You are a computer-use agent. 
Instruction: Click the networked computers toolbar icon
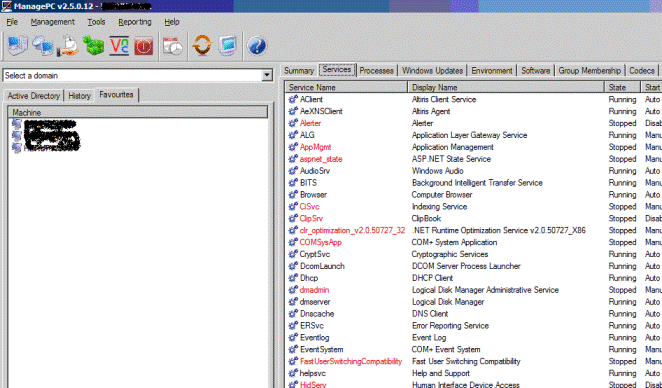pos(43,46)
